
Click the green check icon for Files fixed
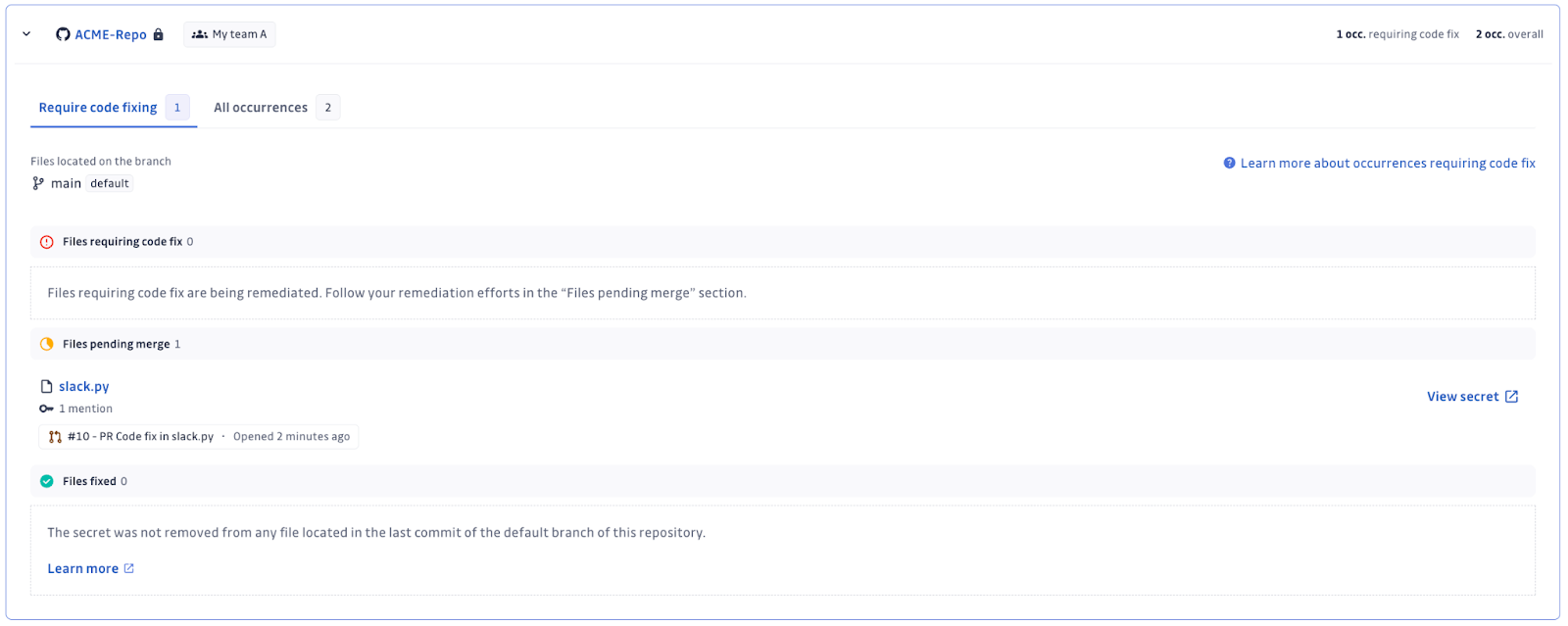tap(46, 481)
